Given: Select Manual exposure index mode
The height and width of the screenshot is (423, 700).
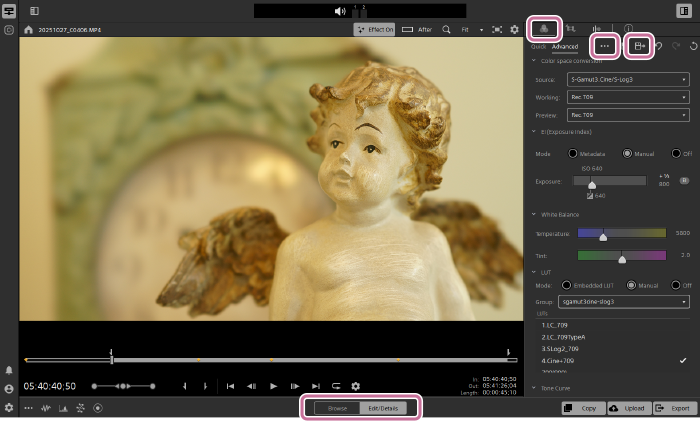Looking at the screenshot, I should coord(627,153).
